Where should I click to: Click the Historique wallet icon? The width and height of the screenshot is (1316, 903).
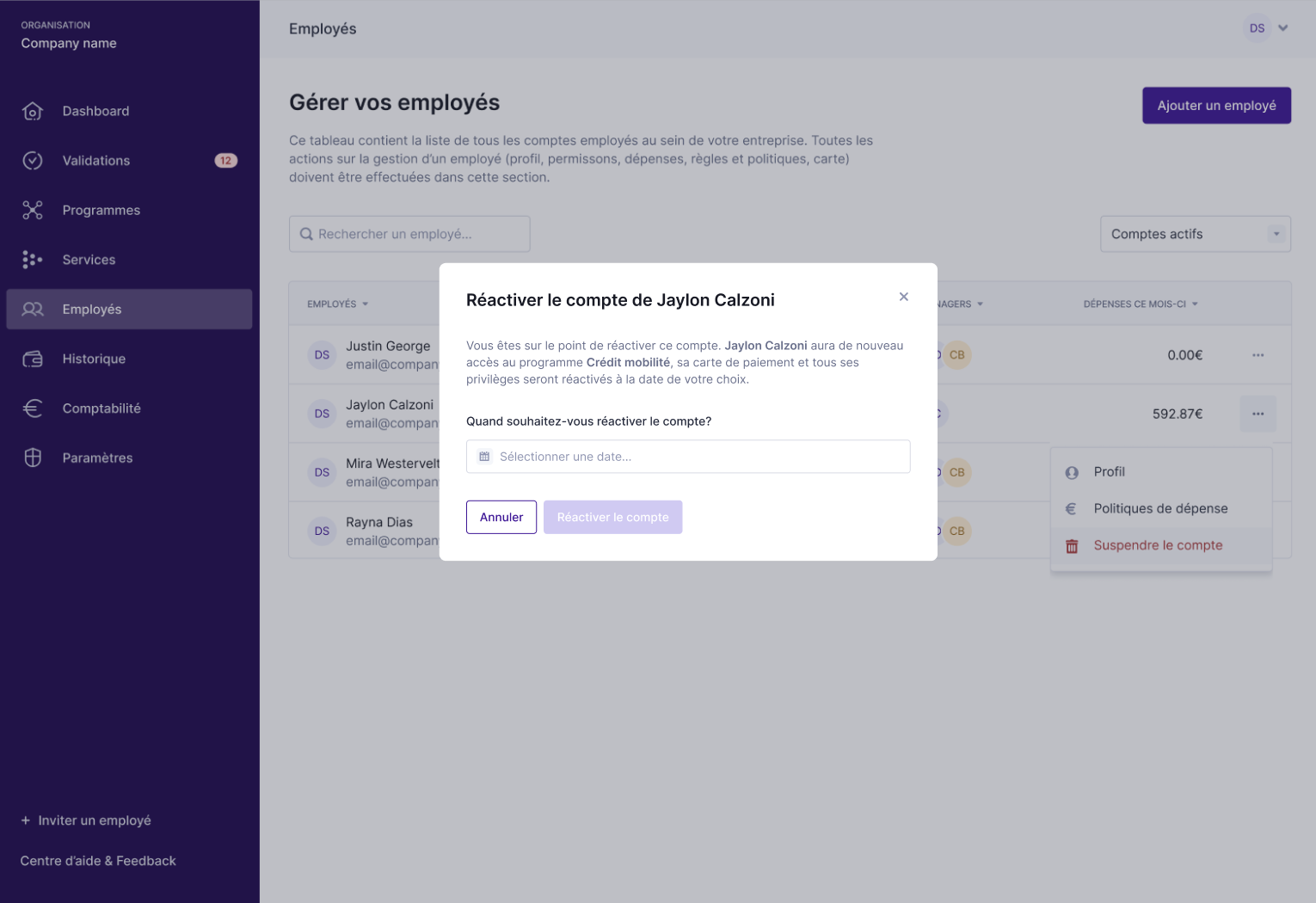[x=33, y=359]
